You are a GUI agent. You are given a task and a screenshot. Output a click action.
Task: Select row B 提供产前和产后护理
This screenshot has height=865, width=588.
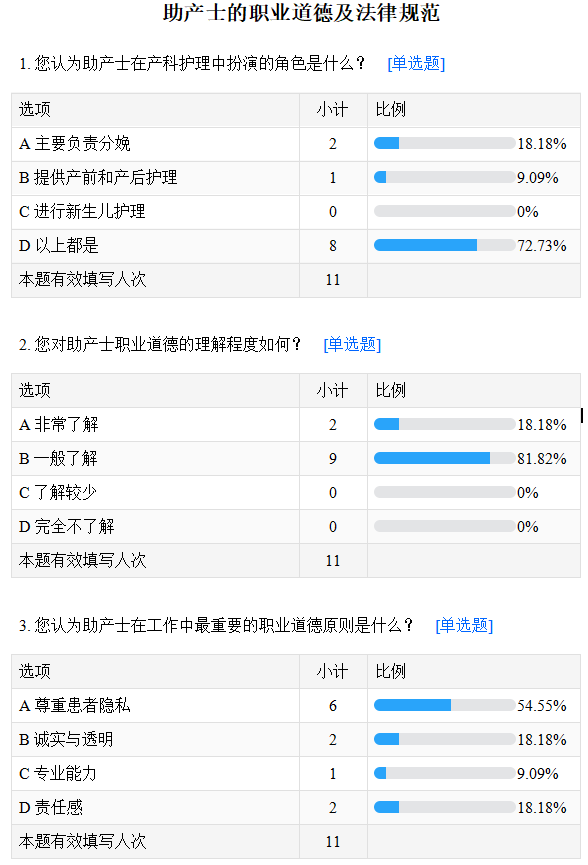pyautogui.click(x=296, y=178)
